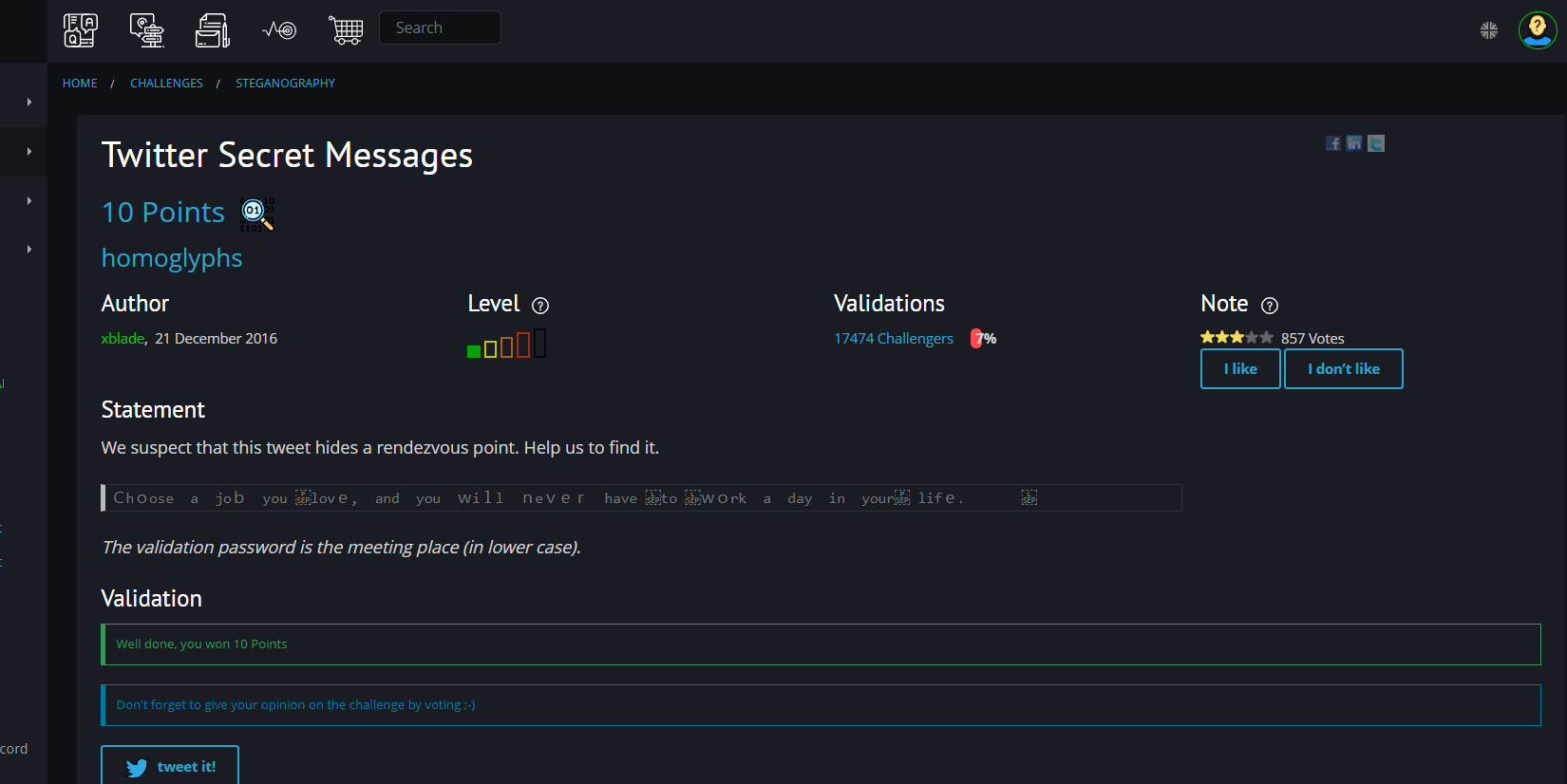Expand the first sidebar arrow
The width and height of the screenshot is (1567, 784).
click(x=29, y=102)
